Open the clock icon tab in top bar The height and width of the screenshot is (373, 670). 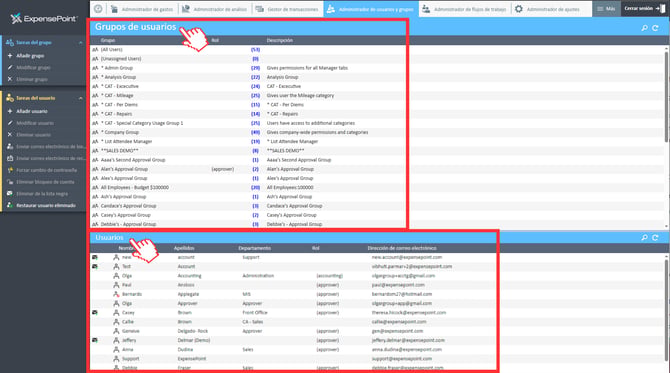click(x=98, y=9)
